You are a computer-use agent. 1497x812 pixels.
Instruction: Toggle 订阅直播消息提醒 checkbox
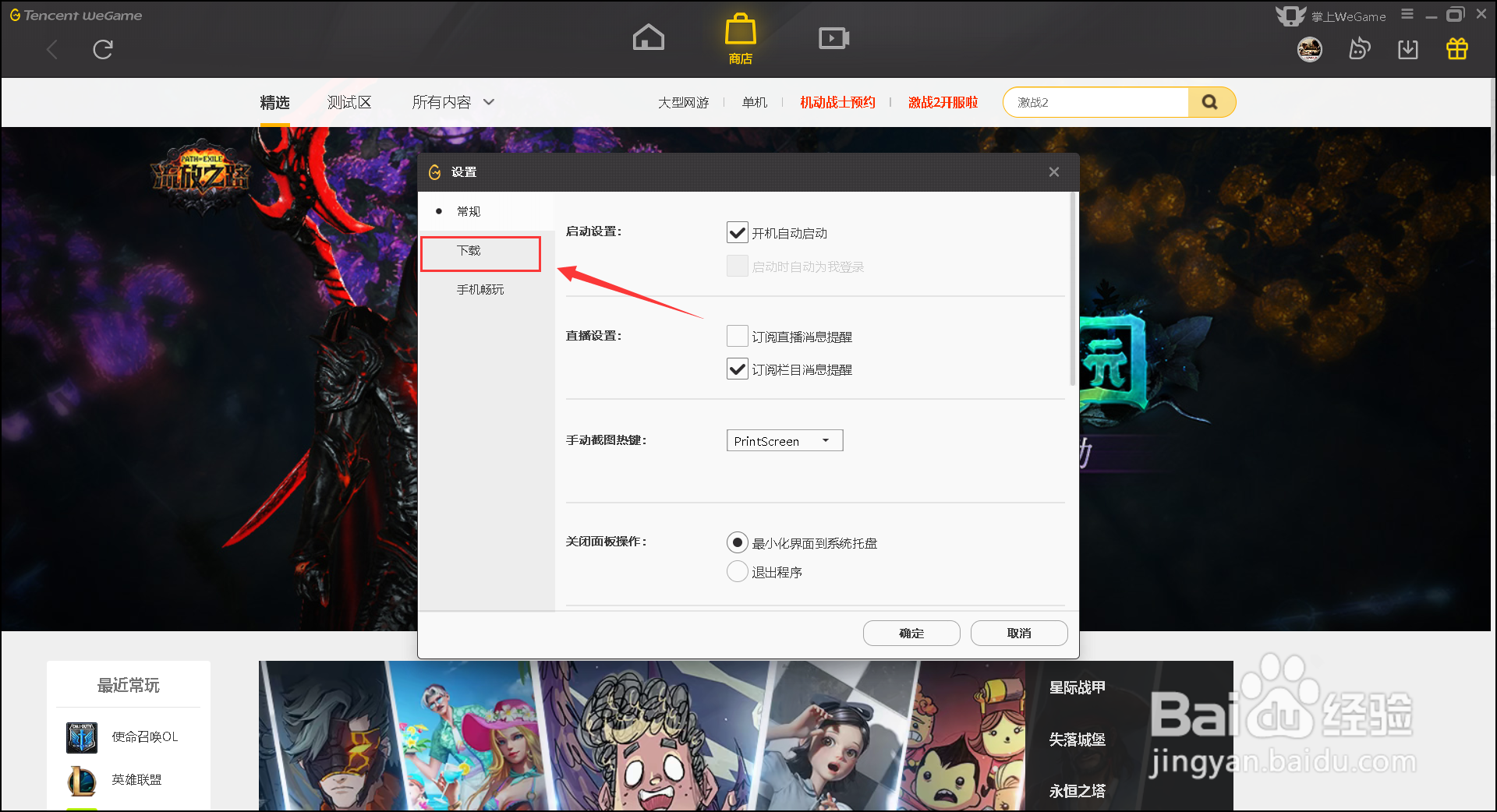pyautogui.click(x=737, y=336)
